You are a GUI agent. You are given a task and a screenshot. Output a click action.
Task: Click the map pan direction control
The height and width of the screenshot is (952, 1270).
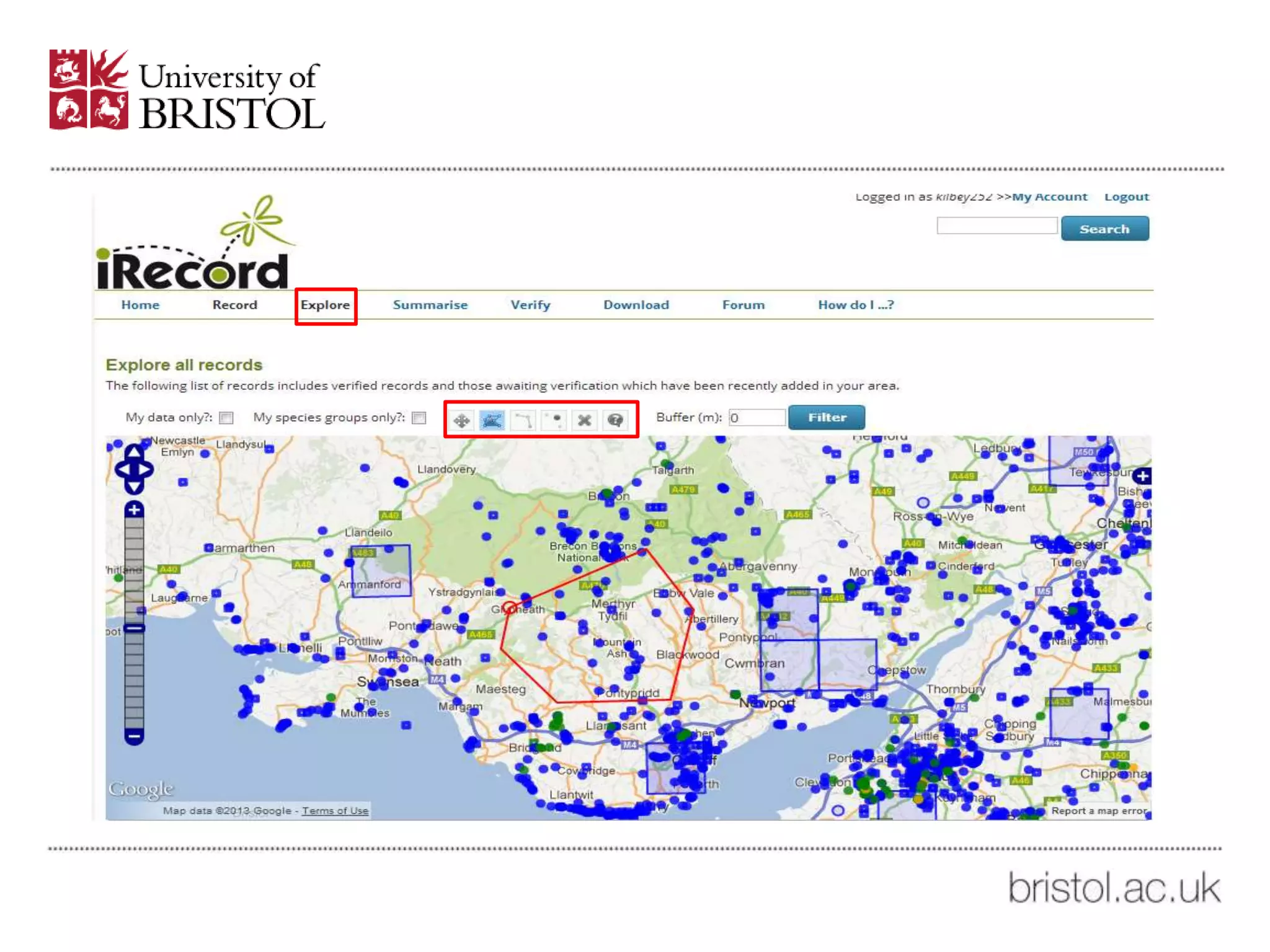click(x=134, y=469)
